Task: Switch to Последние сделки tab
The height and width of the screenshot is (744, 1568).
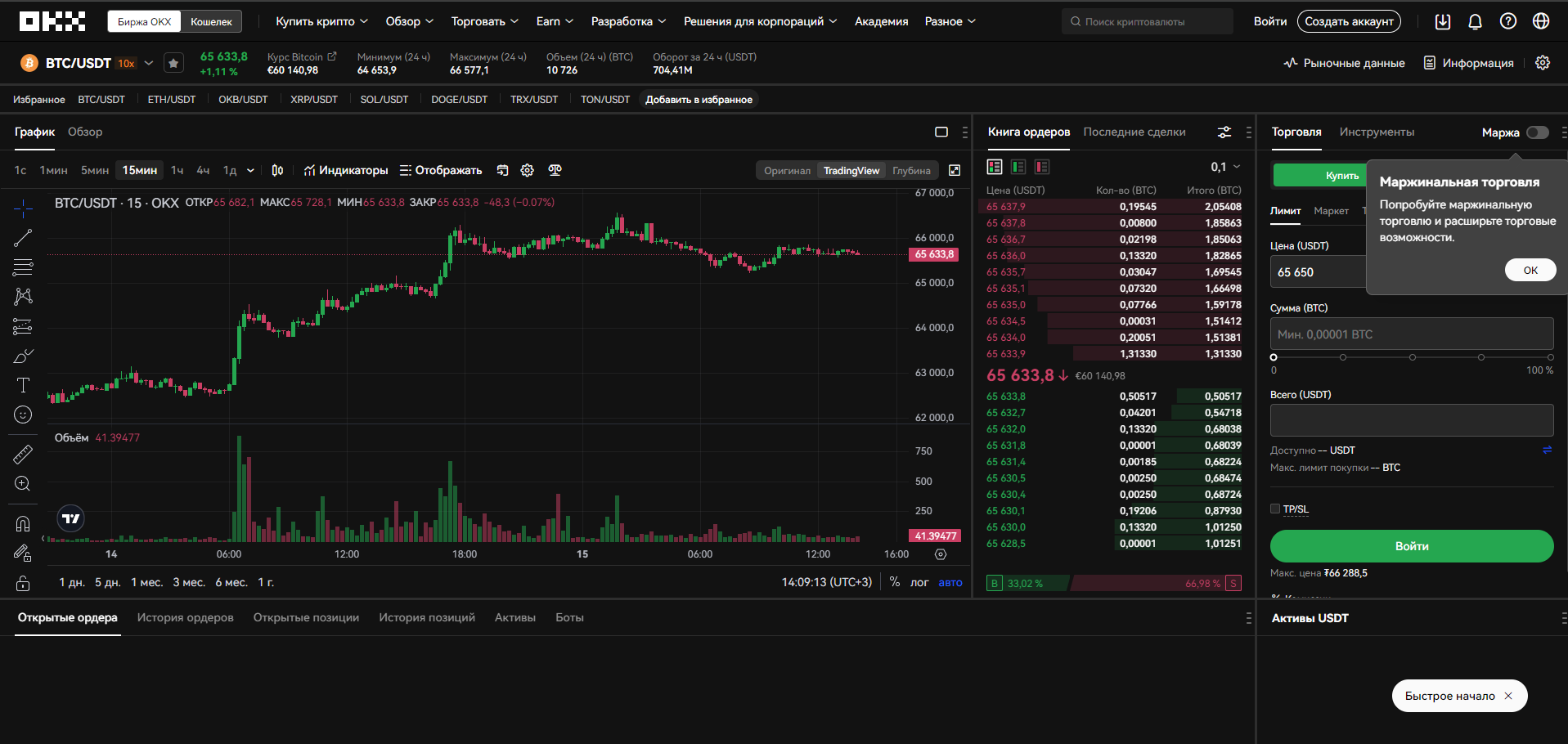Action: pos(1134,132)
